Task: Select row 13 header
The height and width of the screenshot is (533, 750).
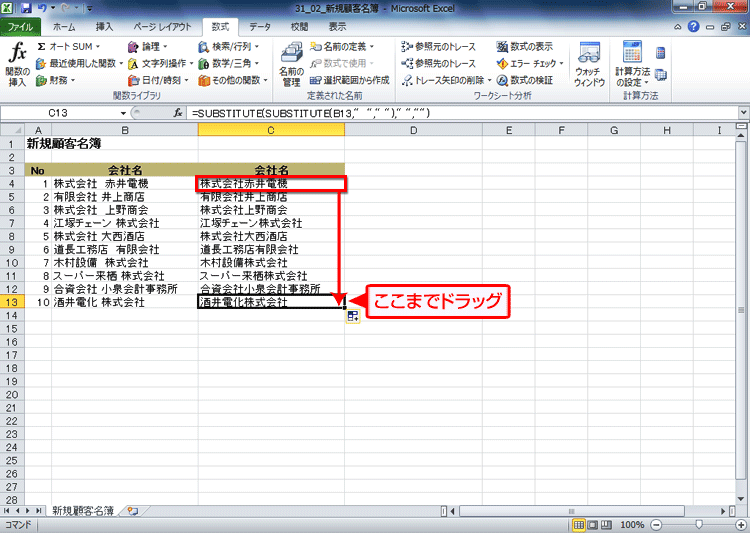Action: coord(12,302)
